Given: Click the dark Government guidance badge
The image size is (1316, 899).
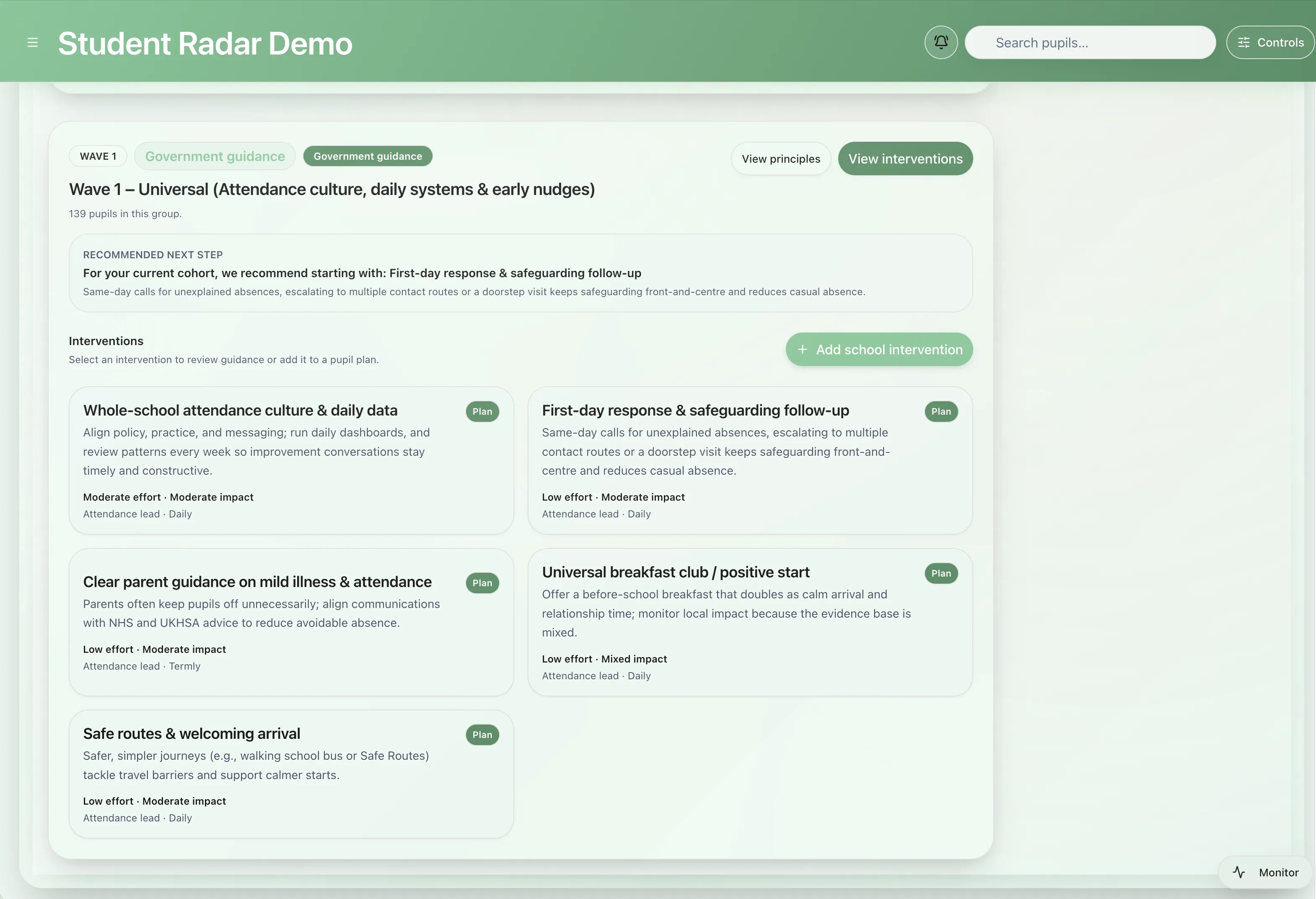Looking at the screenshot, I should coord(368,156).
